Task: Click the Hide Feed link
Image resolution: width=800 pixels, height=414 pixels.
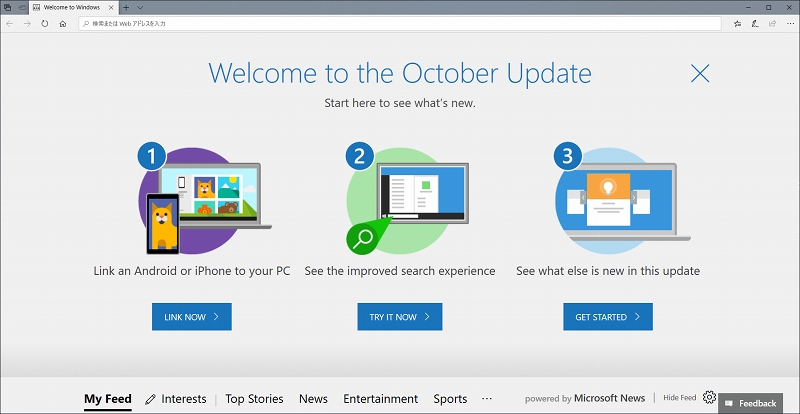Action: click(680, 398)
